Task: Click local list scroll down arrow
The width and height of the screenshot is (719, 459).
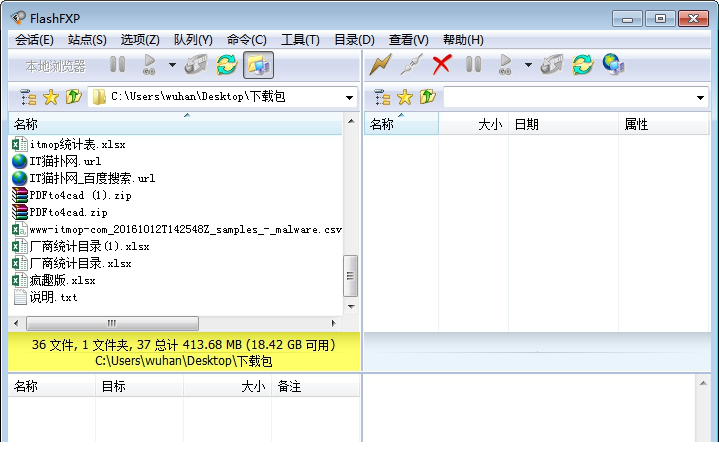Action: coord(351,306)
